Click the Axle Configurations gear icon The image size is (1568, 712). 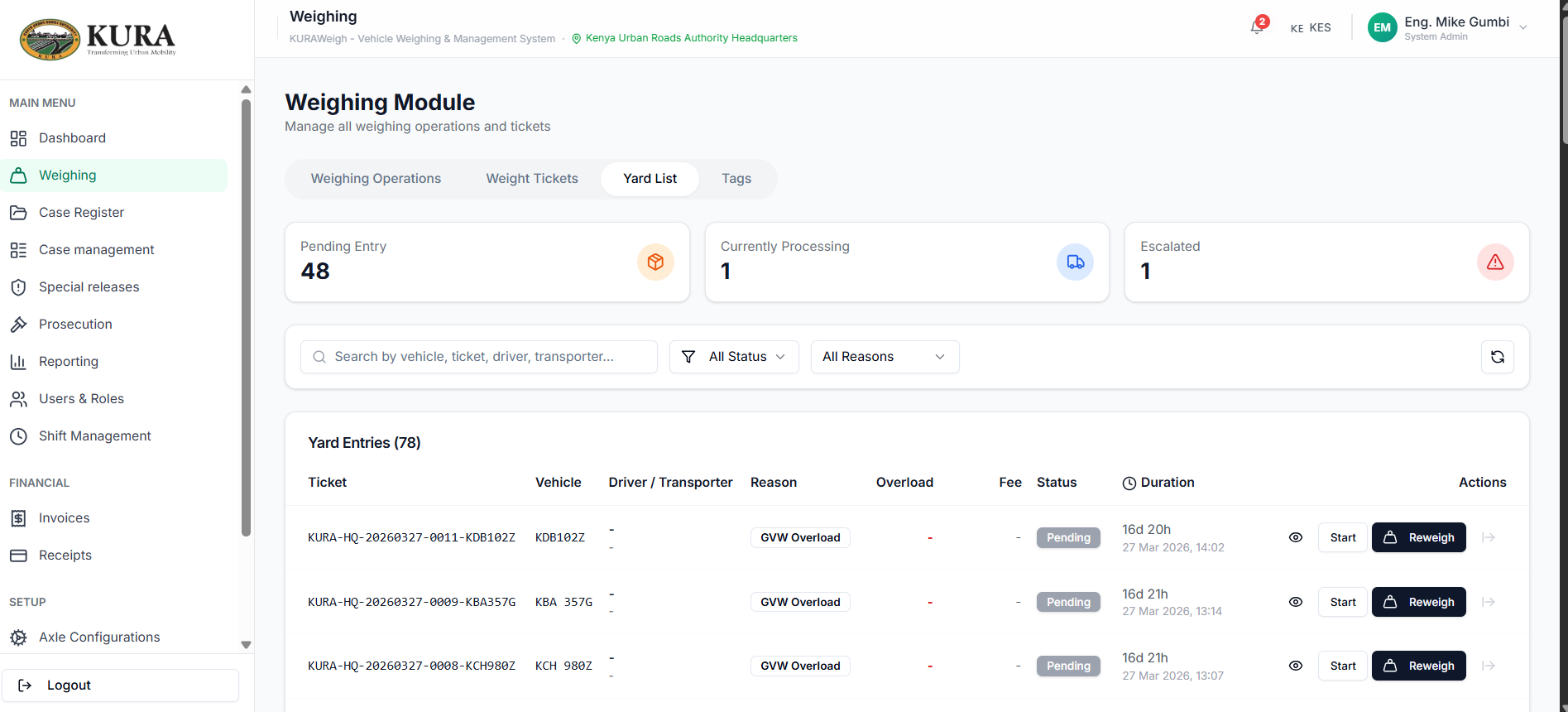[18, 637]
